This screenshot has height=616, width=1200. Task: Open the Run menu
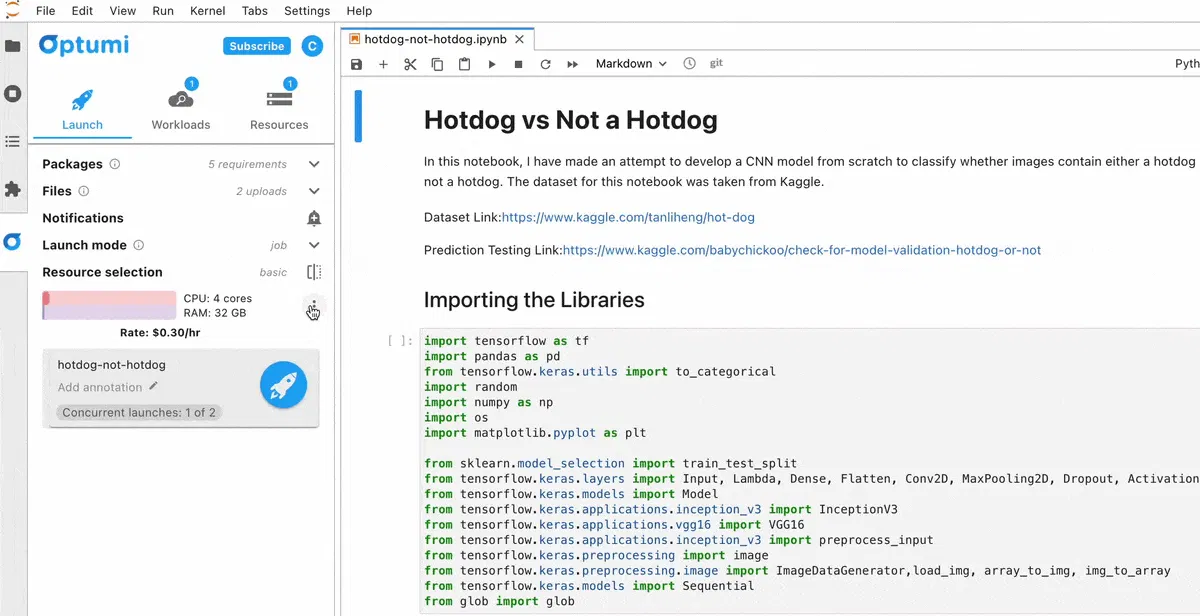(x=163, y=11)
